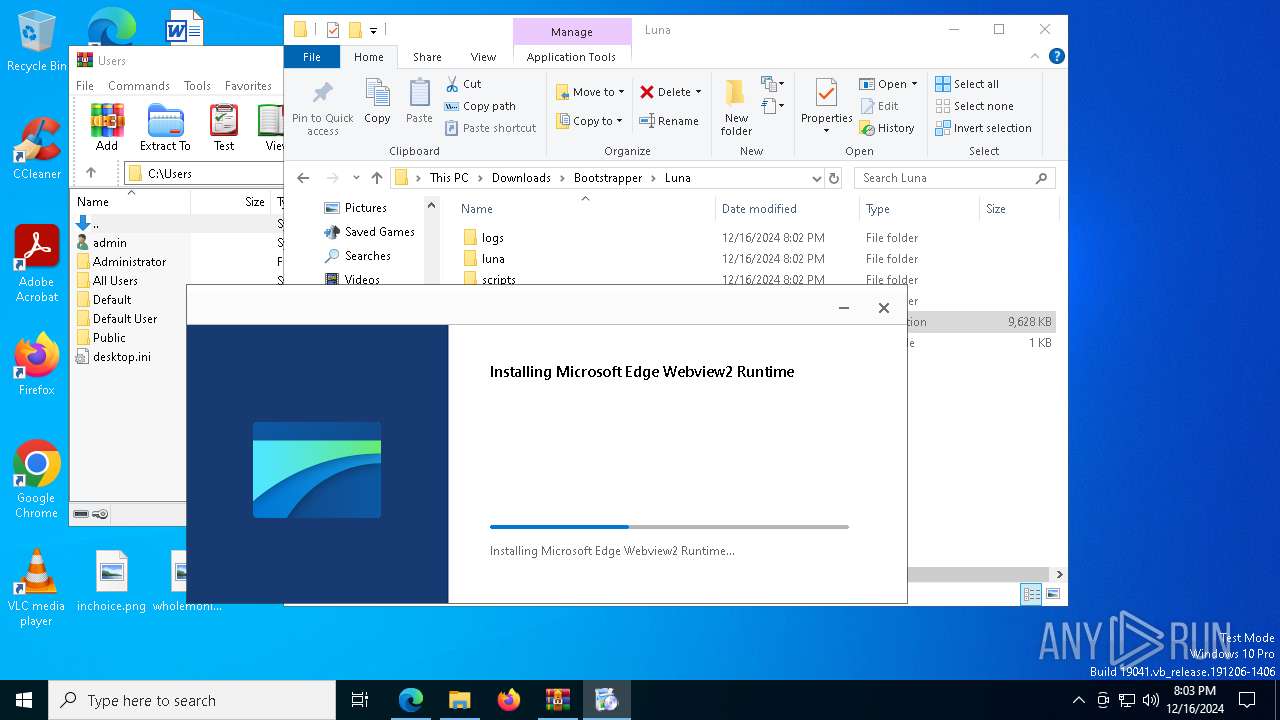Open Move to dropdown
Viewport: 1280px width, 720px height.
point(590,92)
